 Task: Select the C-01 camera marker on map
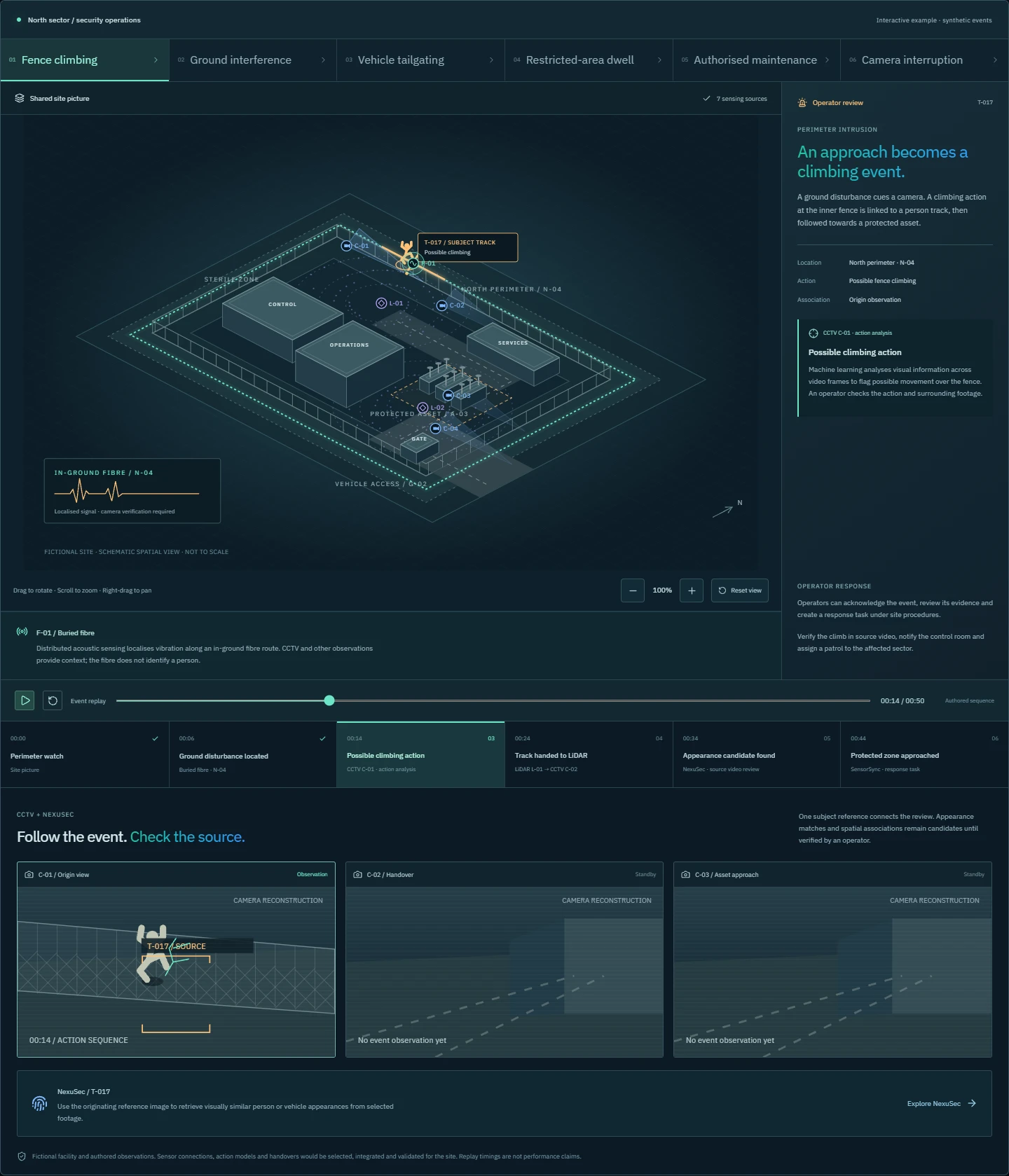tap(346, 246)
